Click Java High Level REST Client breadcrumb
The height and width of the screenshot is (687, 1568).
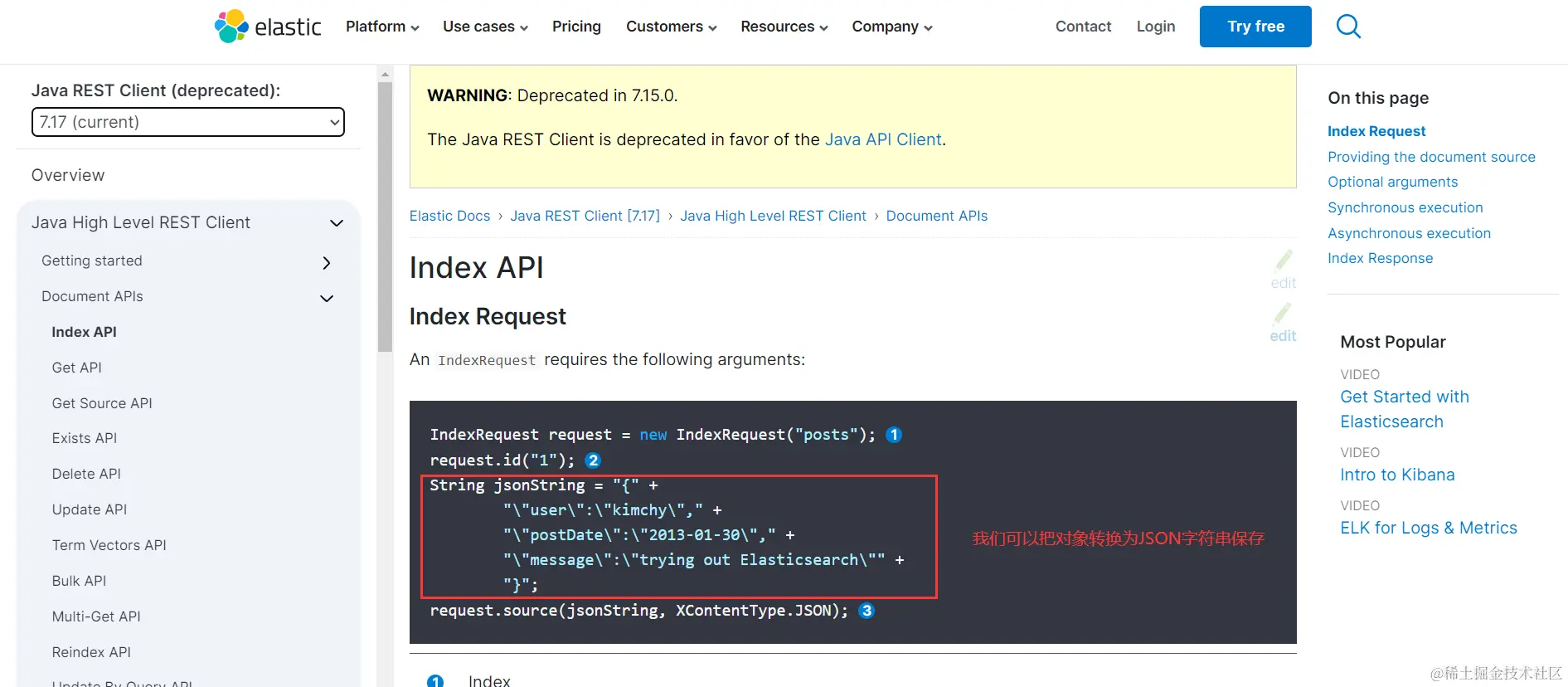tap(773, 216)
